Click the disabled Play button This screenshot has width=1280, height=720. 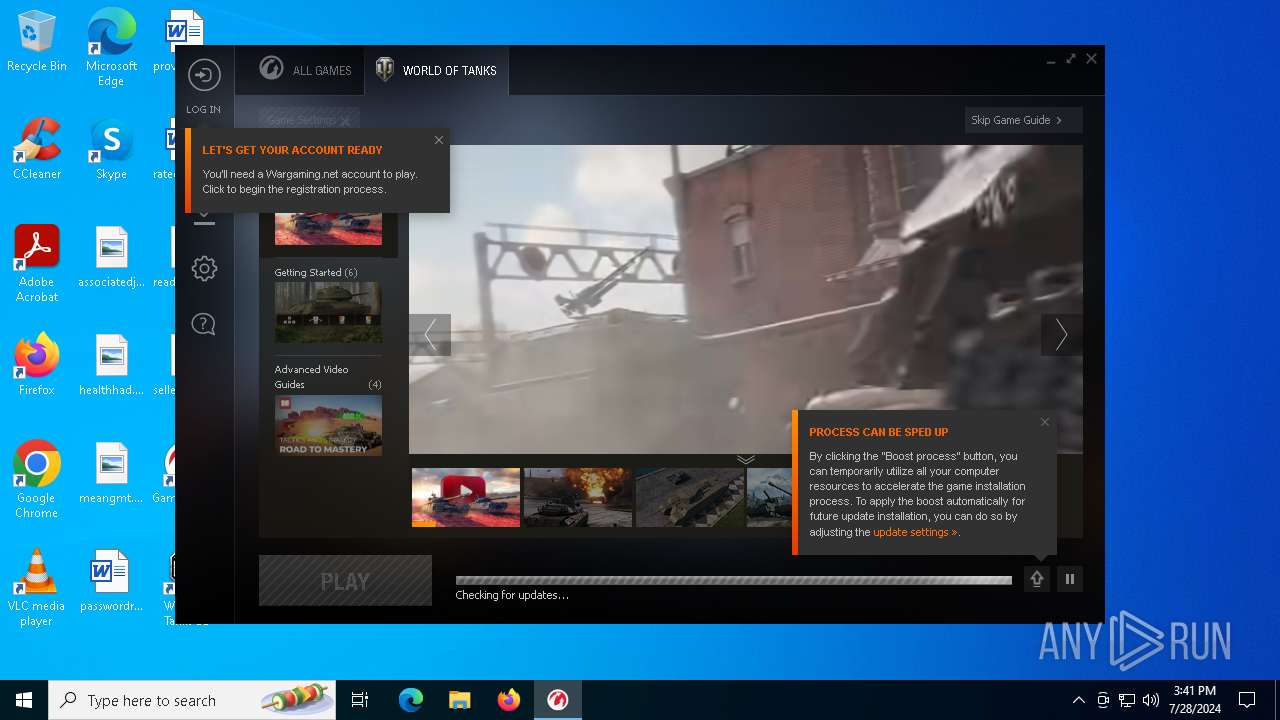(345, 581)
